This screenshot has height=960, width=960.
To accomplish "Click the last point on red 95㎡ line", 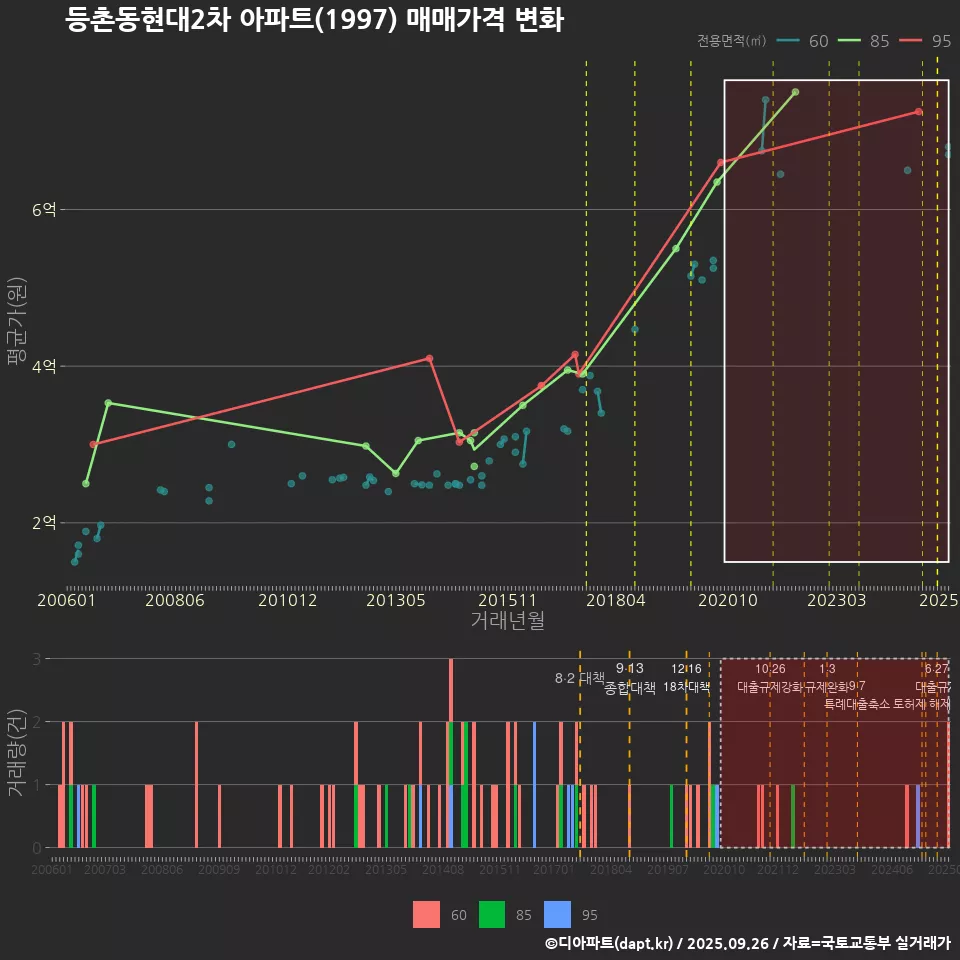I will click(x=918, y=112).
